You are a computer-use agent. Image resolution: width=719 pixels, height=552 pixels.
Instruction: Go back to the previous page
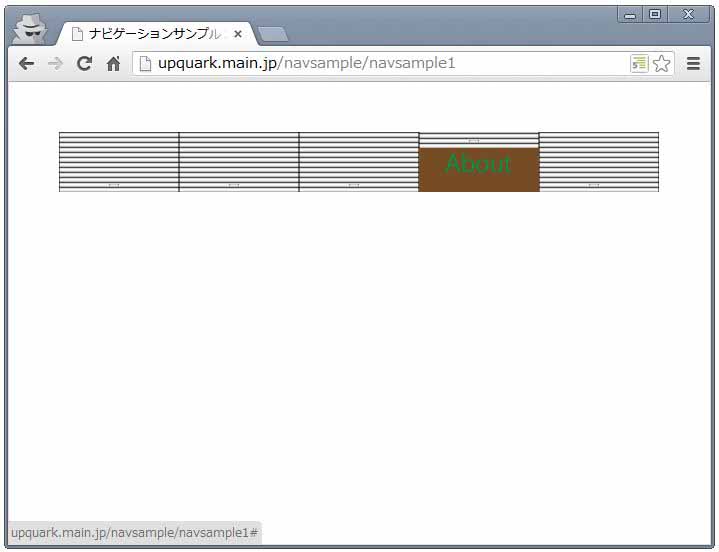27,64
